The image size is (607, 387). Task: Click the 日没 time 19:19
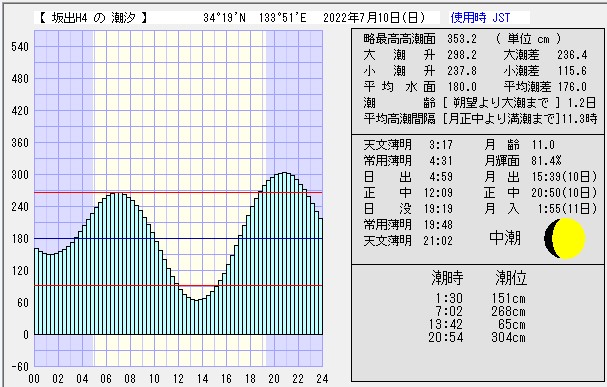pyautogui.click(x=438, y=209)
